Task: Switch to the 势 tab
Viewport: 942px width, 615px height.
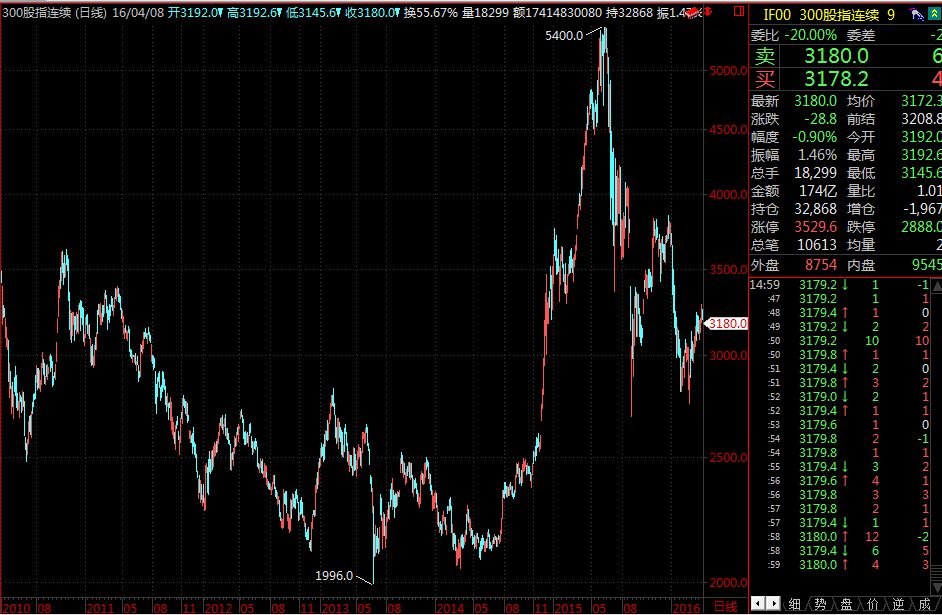Action: [x=820, y=604]
